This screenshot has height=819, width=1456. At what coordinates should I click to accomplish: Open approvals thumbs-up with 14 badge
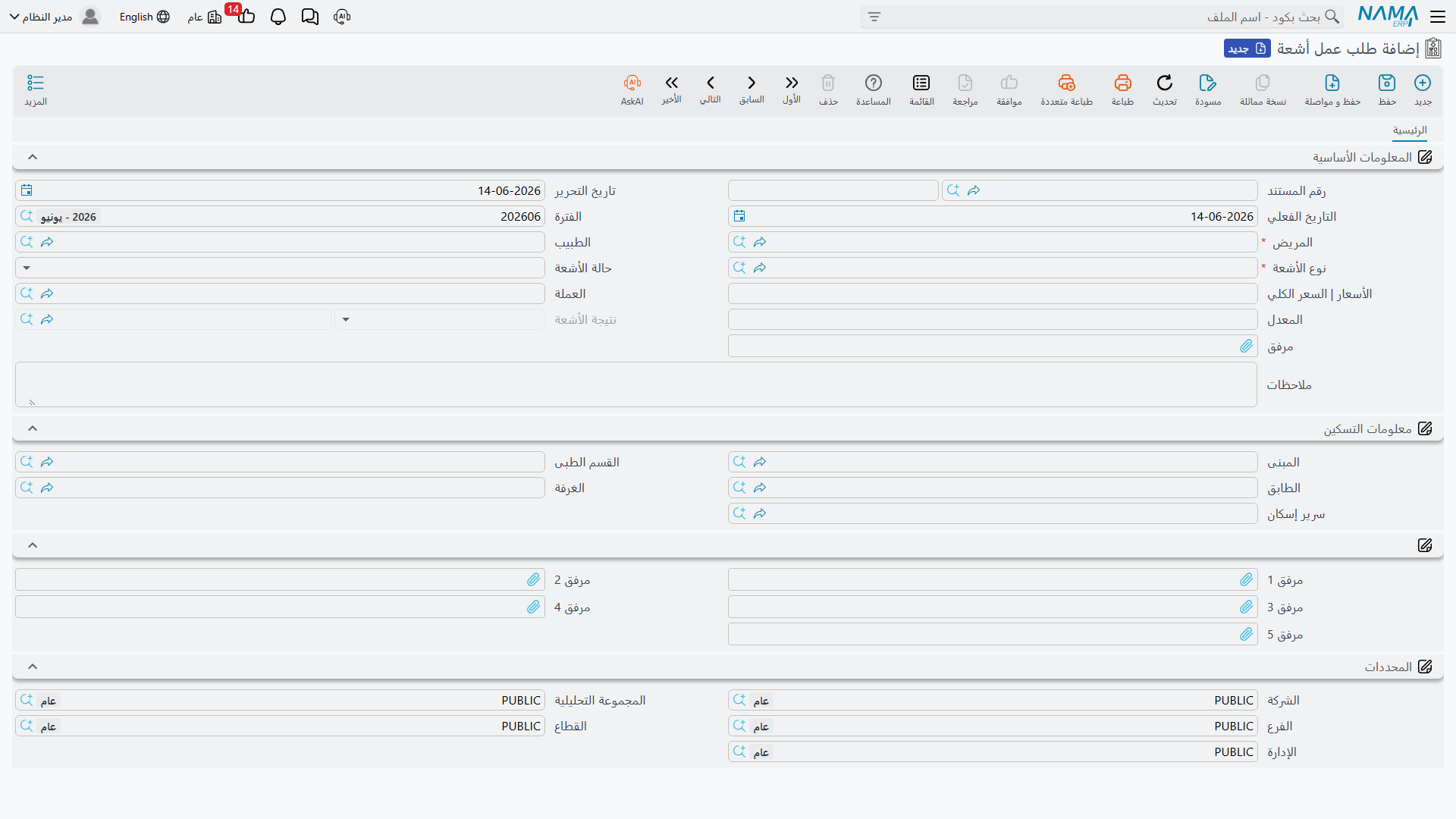[246, 17]
